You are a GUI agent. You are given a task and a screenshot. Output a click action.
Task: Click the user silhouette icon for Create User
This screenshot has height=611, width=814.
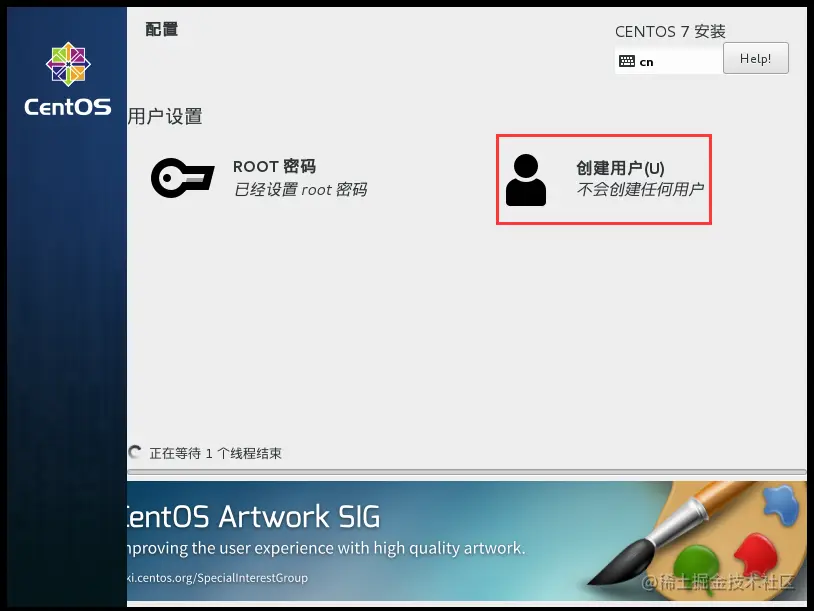coord(526,180)
